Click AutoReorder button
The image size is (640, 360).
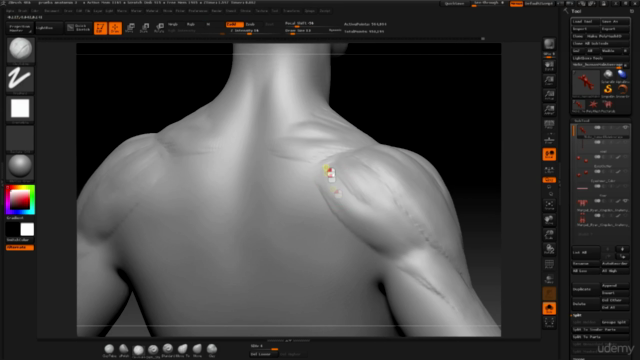pyautogui.click(x=615, y=264)
